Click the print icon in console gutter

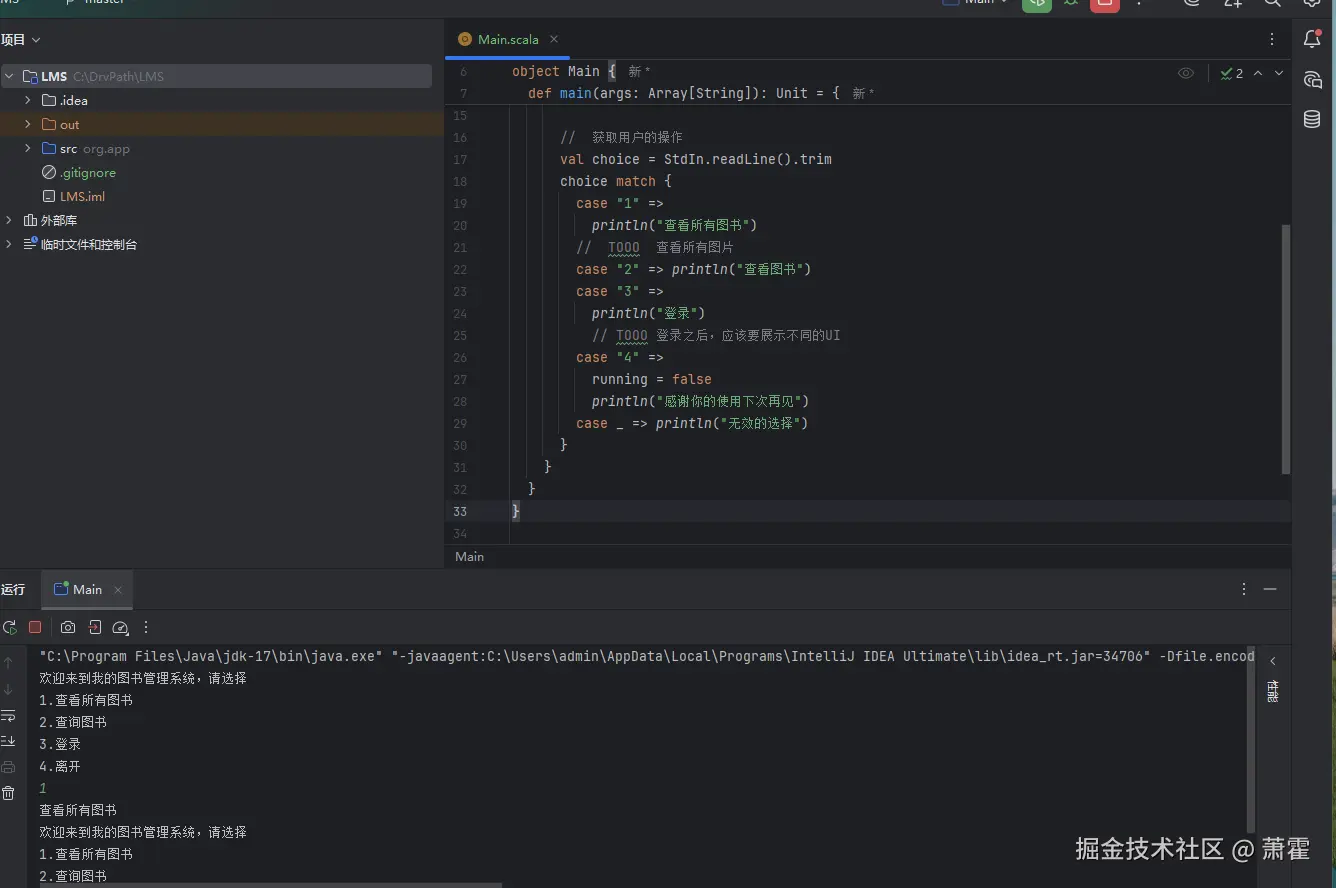[8, 767]
